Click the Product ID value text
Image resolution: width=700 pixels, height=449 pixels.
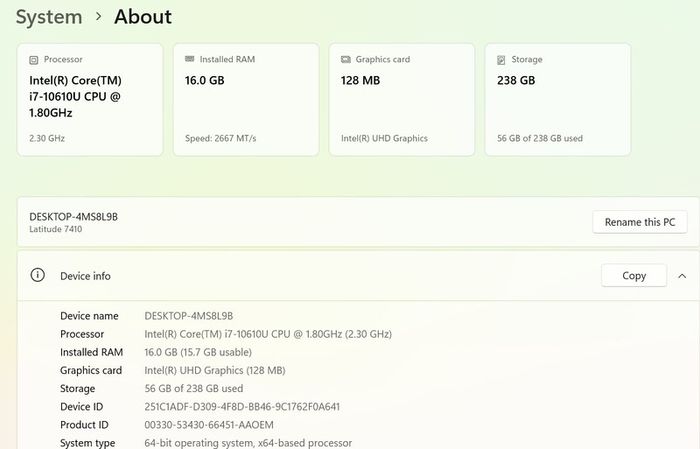209,425
